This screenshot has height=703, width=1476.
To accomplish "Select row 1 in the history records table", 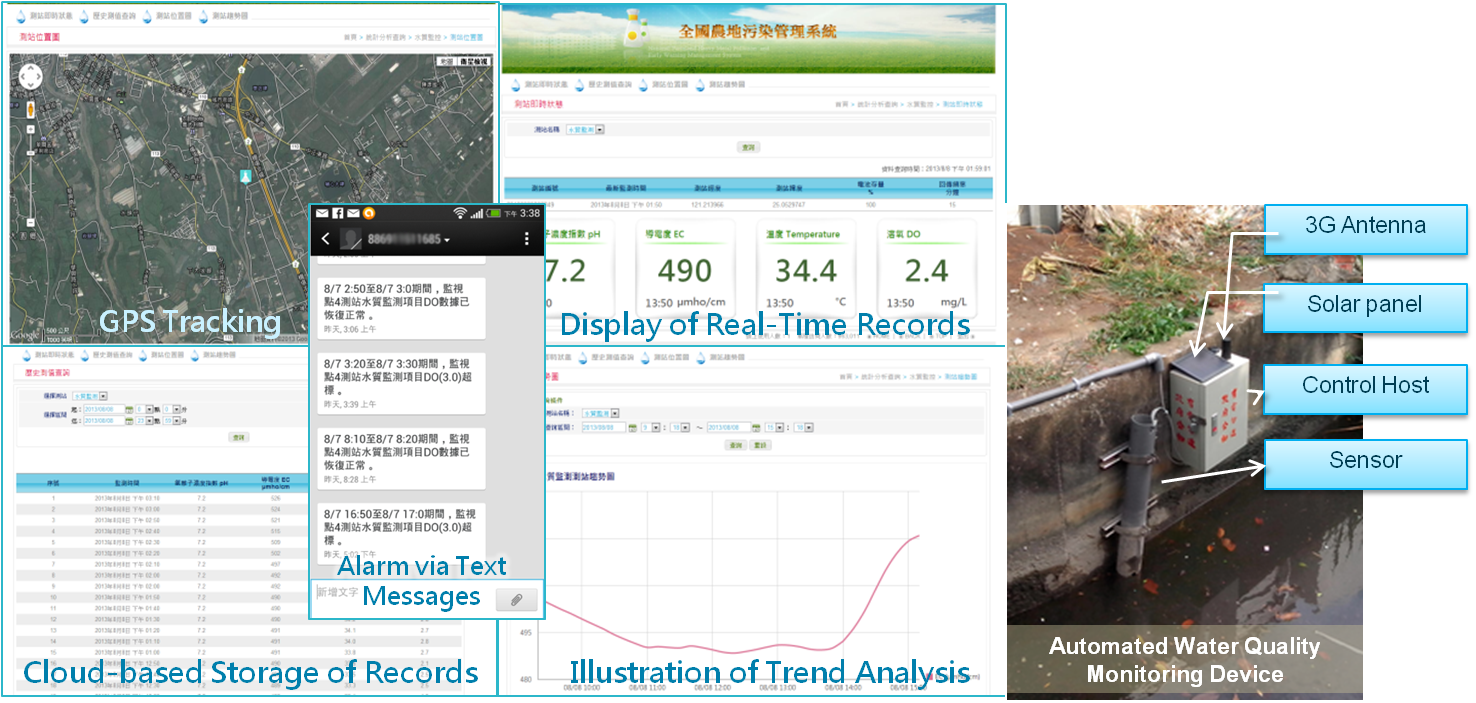I will click(238, 498).
